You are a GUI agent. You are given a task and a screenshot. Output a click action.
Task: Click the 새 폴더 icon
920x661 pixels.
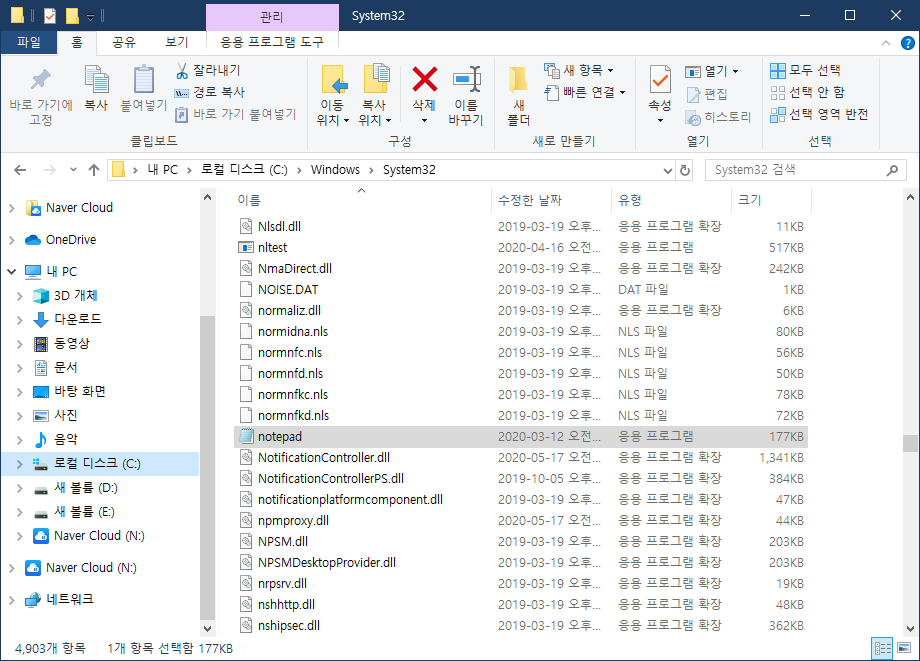(518, 80)
